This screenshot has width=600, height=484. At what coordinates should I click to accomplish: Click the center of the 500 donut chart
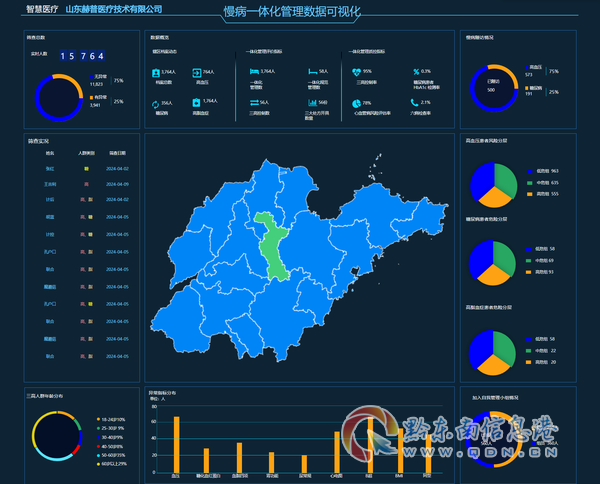click(x=494, y=88)
